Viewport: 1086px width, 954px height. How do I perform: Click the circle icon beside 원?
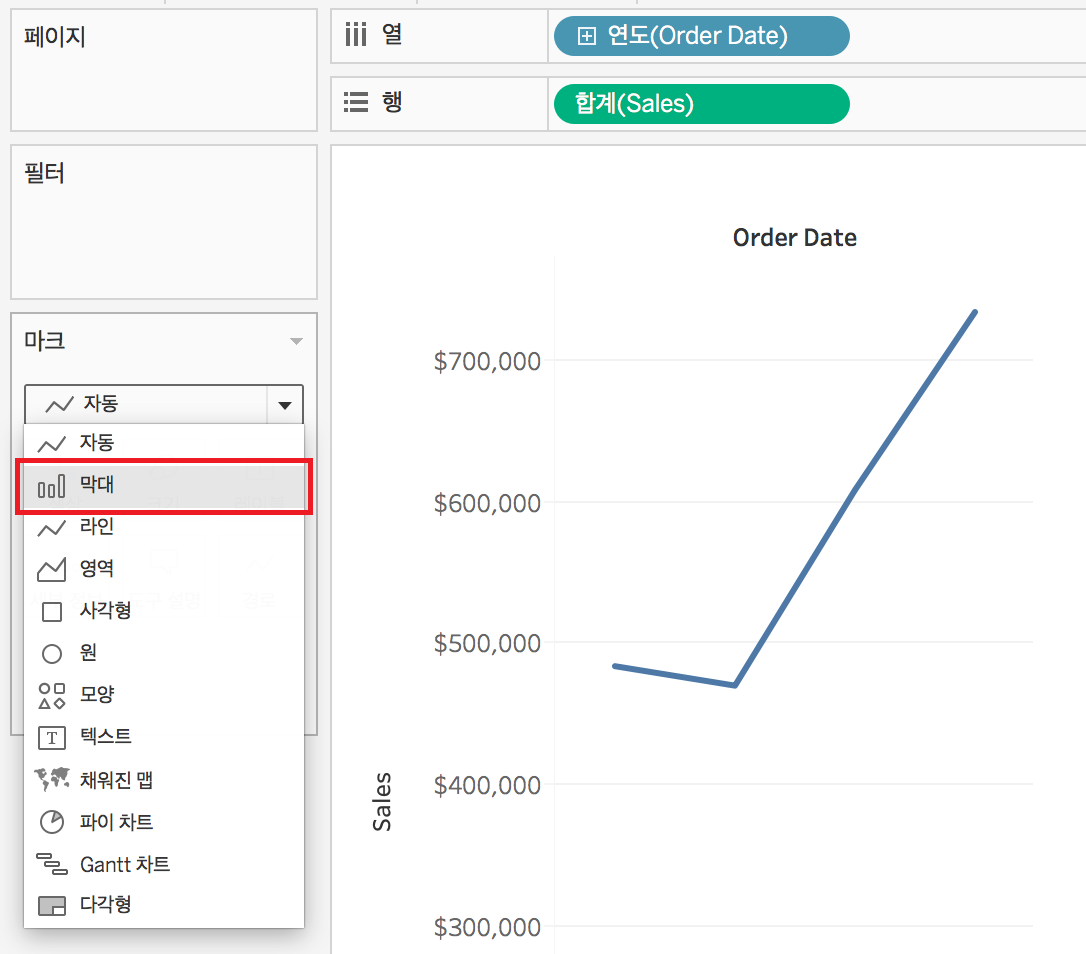click(x=52, y=654)
